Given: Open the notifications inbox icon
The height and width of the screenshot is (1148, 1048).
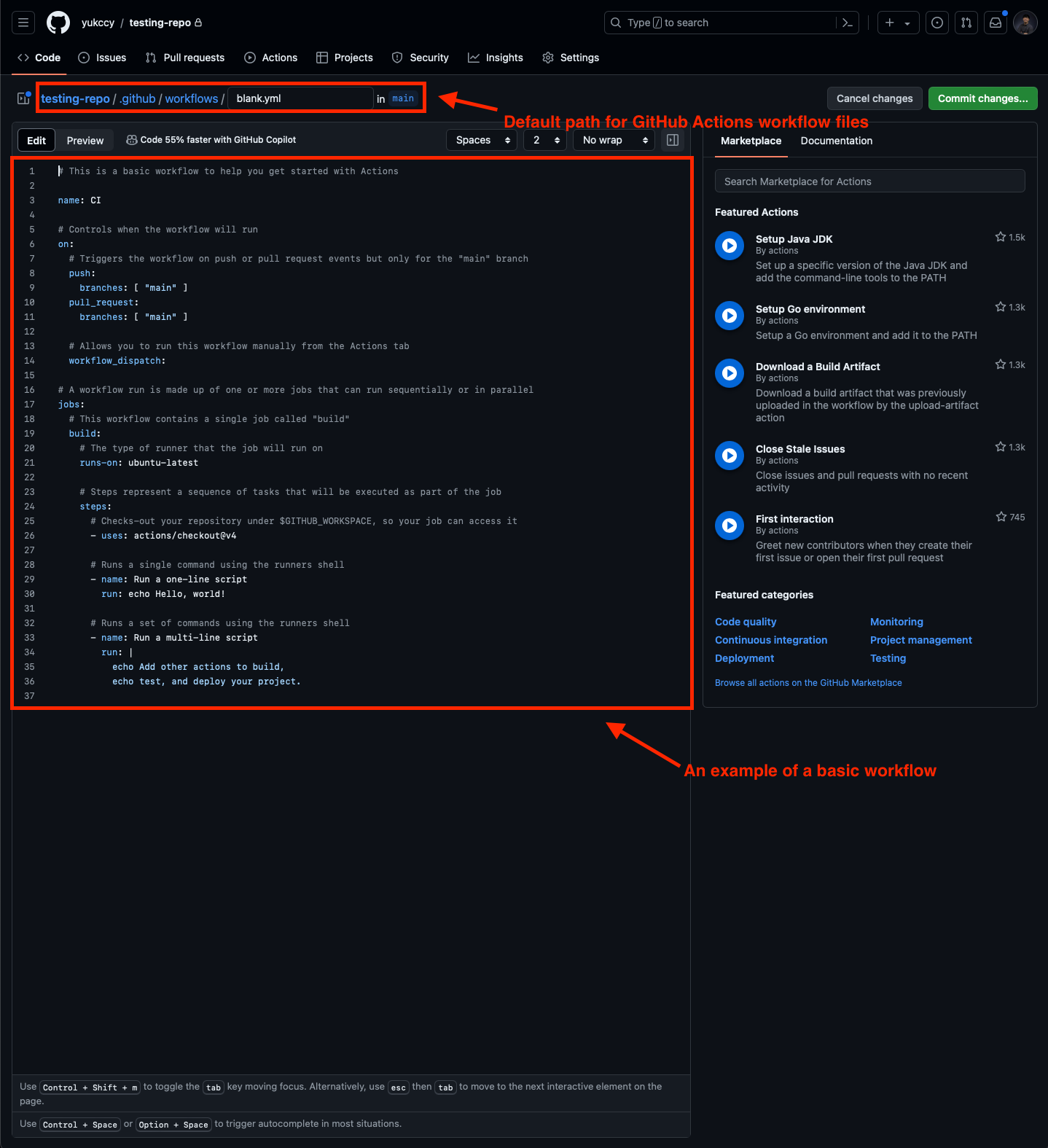Looking at the screenshot, I should 996,23.
